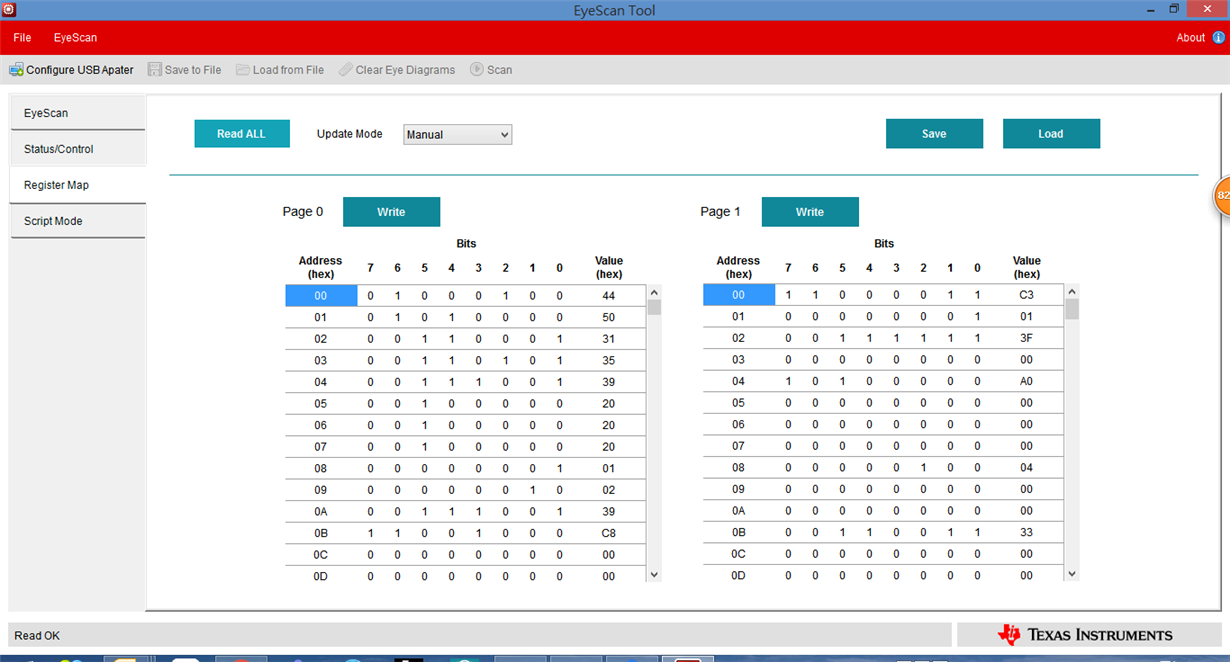Switch to the Script Mode tab
Image resolution: width=1230 pixels, height=662 pixels.
pos(77,221)
